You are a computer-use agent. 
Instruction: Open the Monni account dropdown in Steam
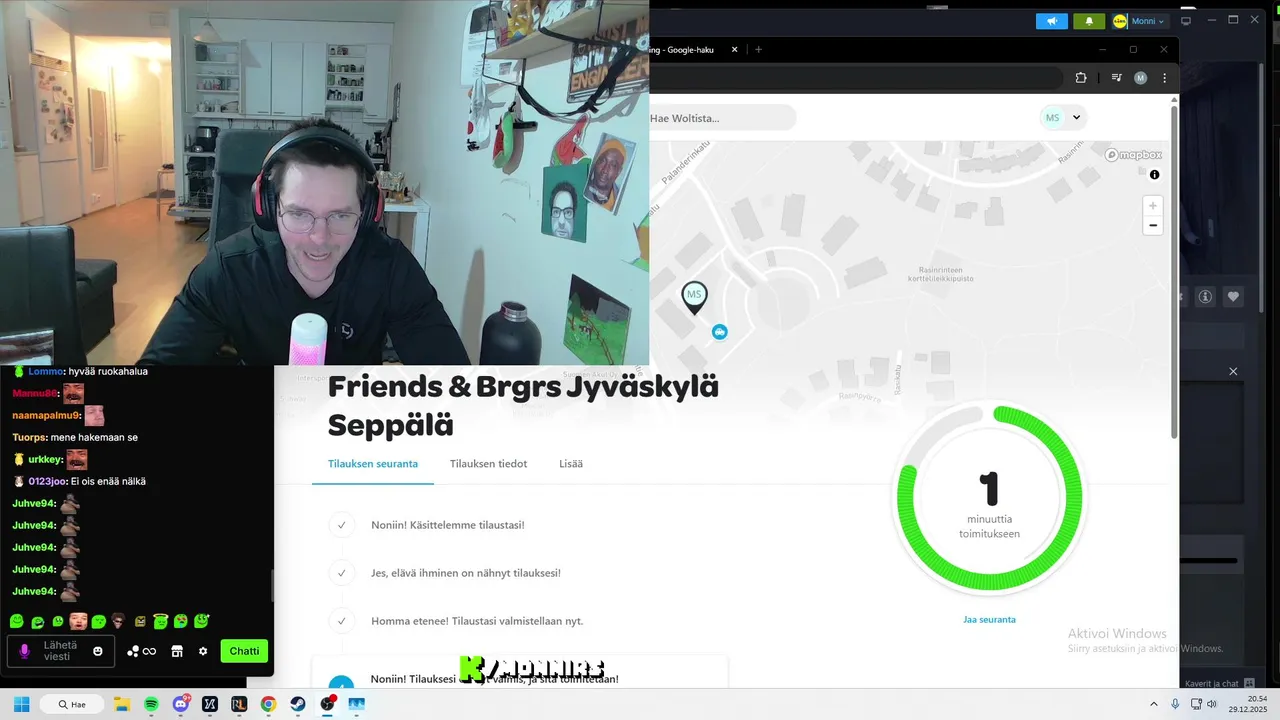click(x=1140, y=21)
